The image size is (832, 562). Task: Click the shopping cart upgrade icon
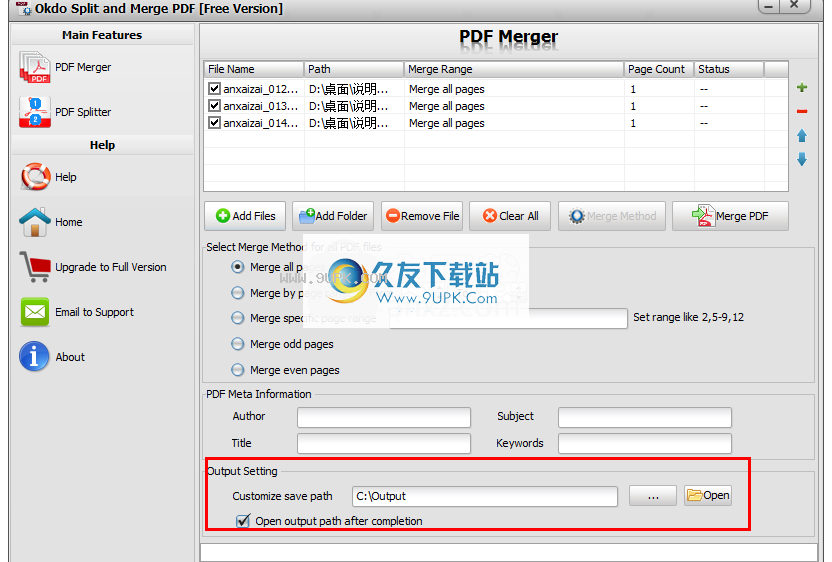click(35, 266)
